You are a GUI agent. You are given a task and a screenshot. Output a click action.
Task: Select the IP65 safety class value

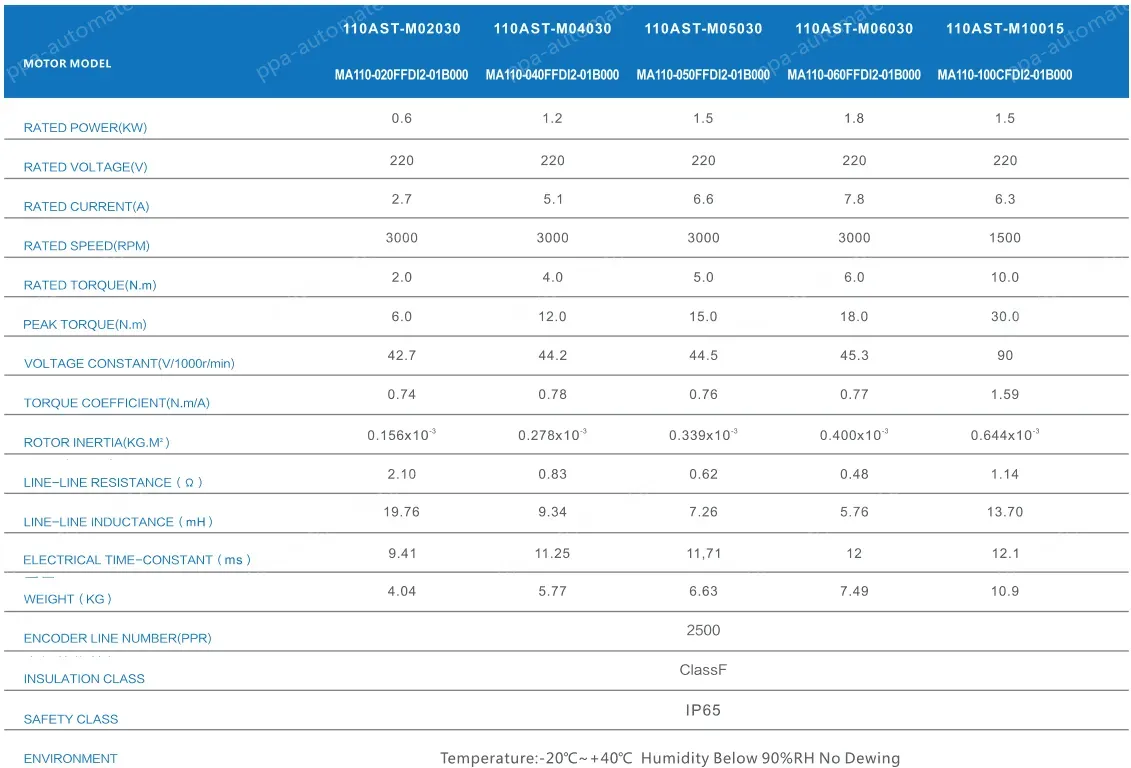(x=703, y=711)
